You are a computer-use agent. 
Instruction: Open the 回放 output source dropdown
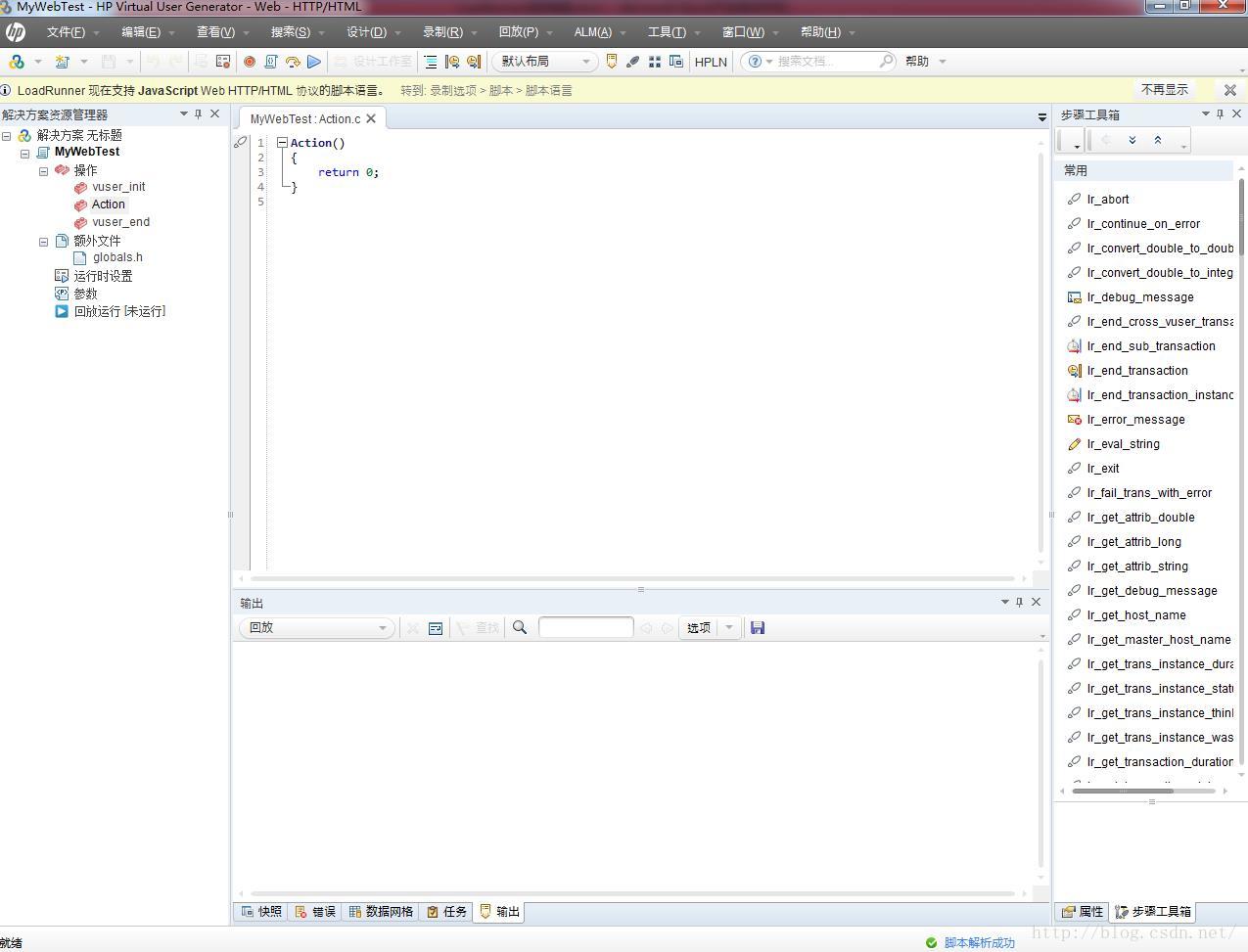(x=317, y=627)
